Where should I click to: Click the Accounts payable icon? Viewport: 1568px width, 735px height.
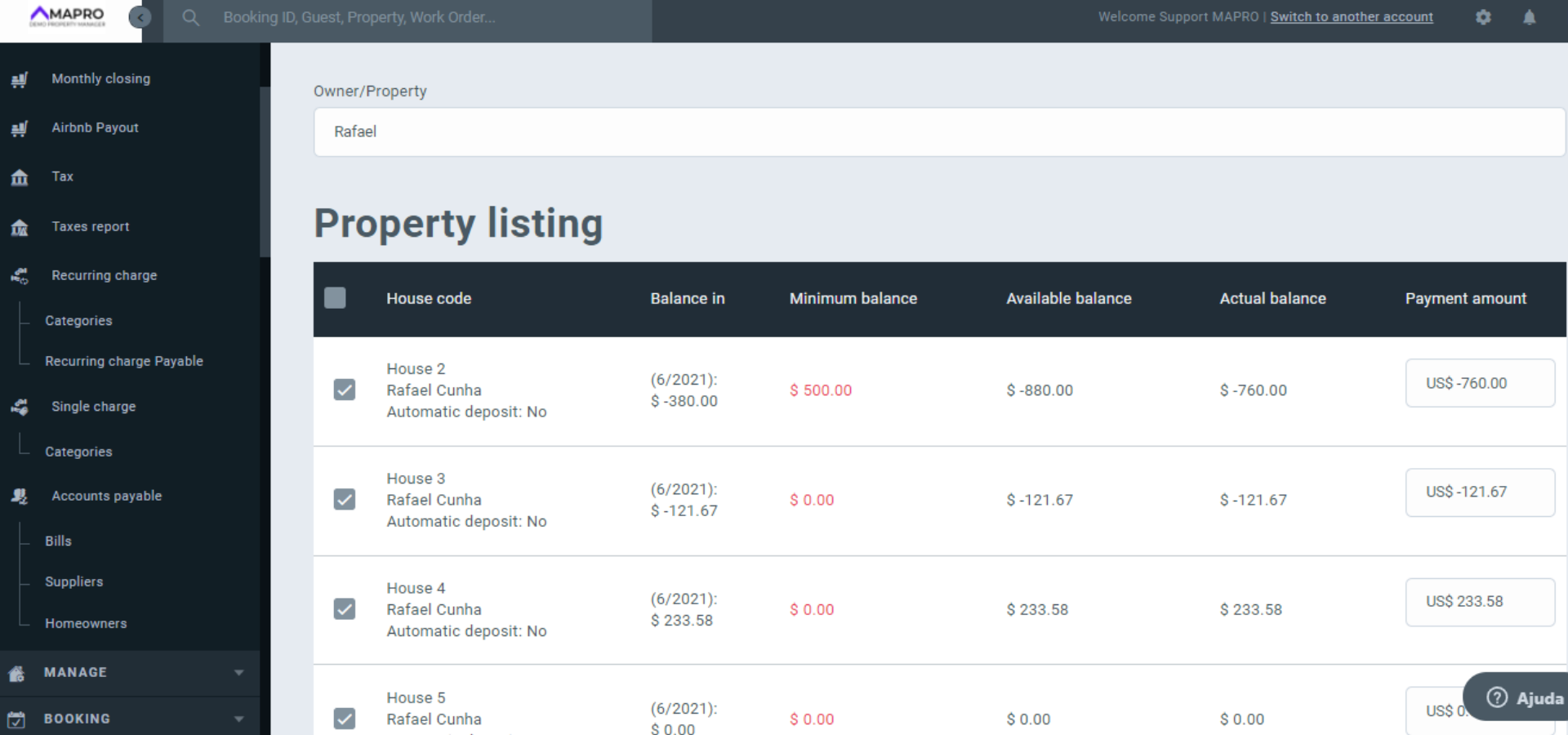[20, 496]
